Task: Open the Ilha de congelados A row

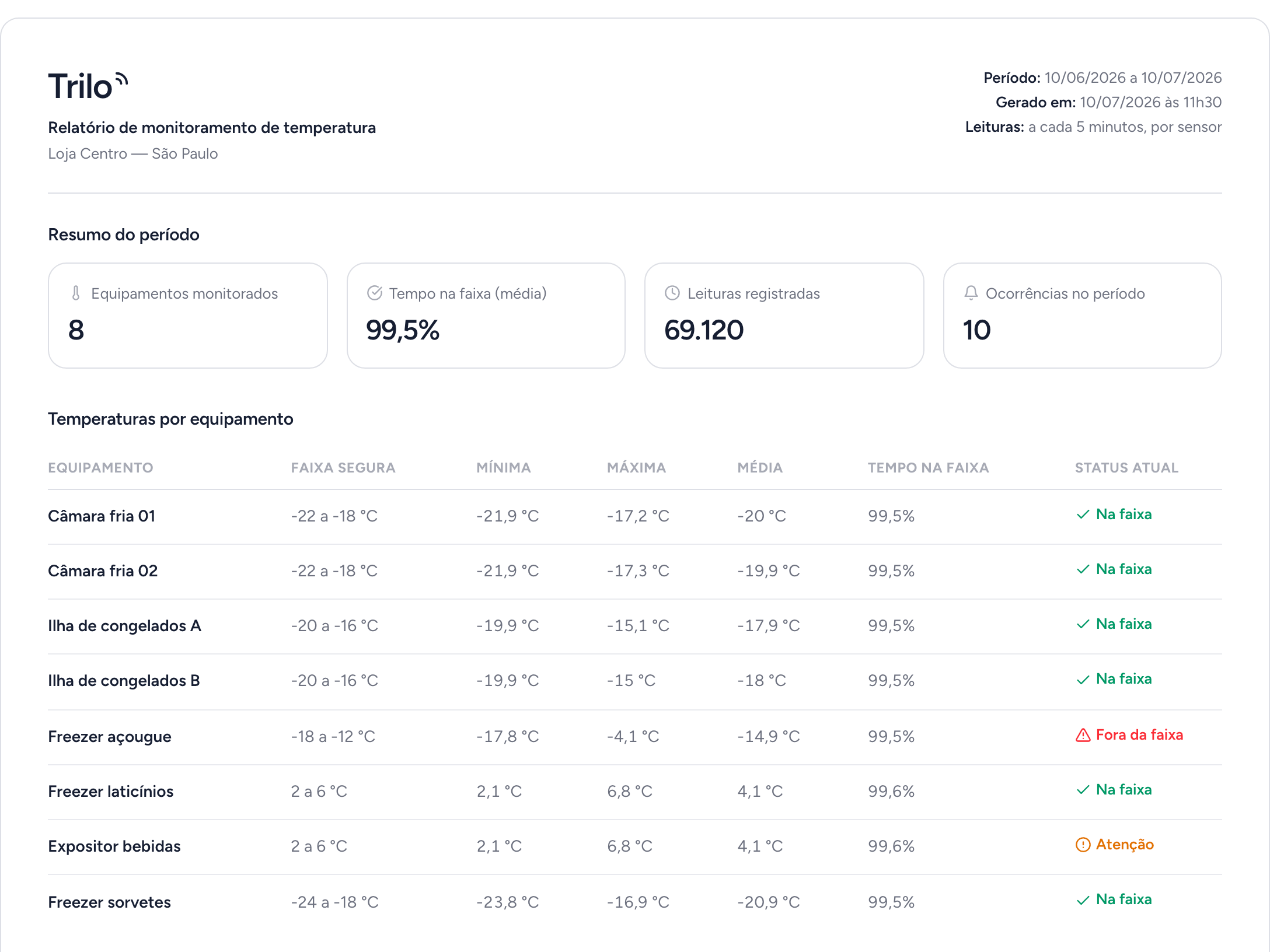Action: point(635,626)
